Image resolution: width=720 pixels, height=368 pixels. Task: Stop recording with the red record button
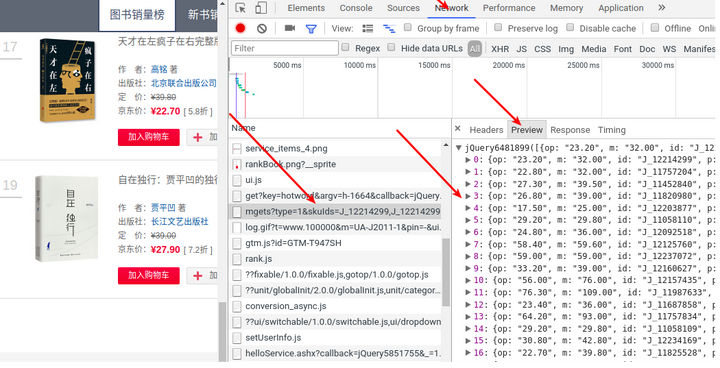point(240,28)
